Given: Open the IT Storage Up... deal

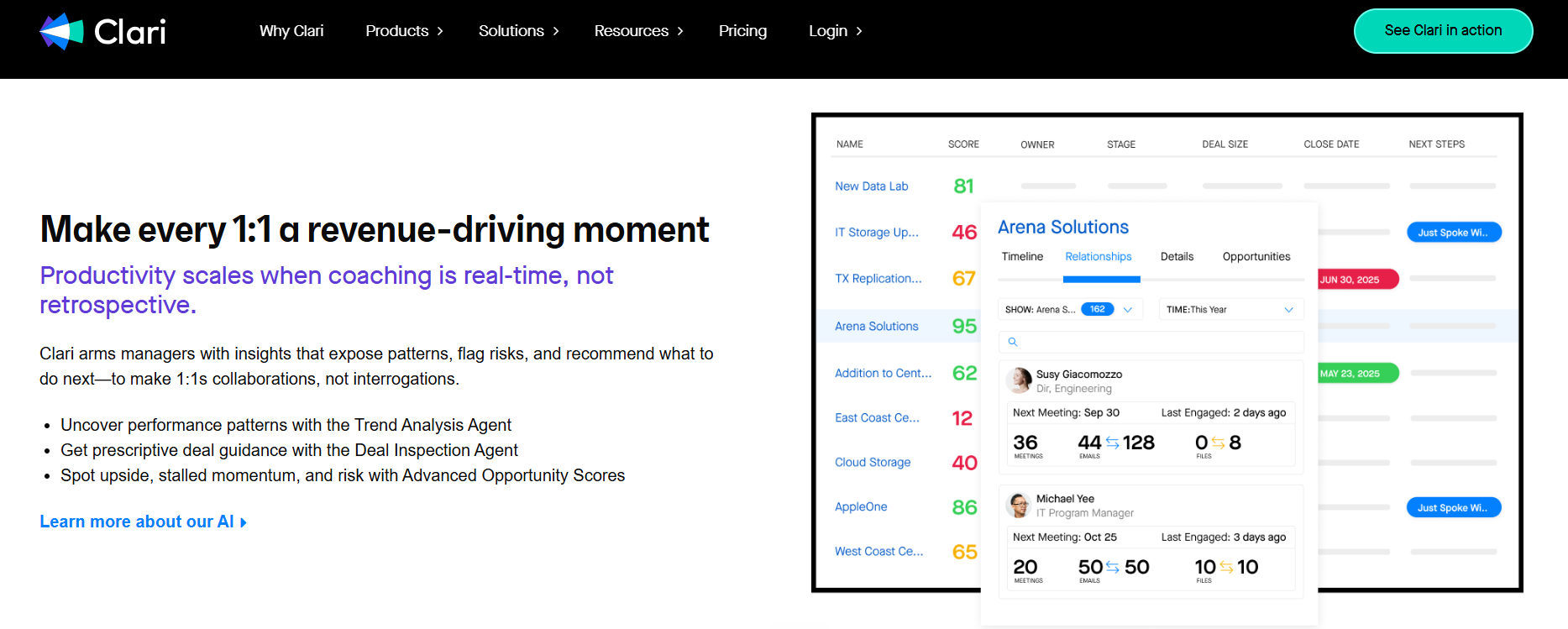Looking at the screenshot, I should click(877, 233).
